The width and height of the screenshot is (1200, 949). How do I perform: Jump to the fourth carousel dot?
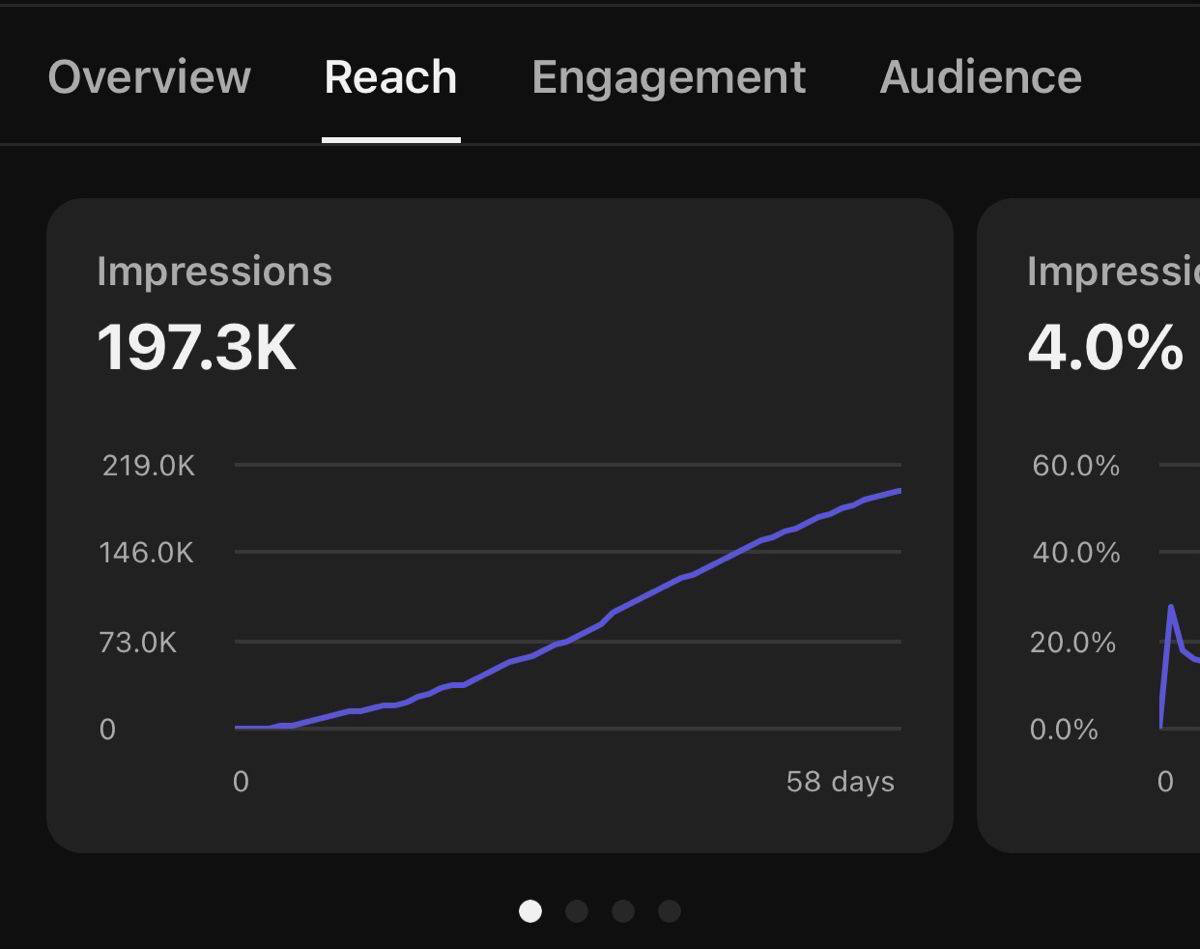click(670, 911)
